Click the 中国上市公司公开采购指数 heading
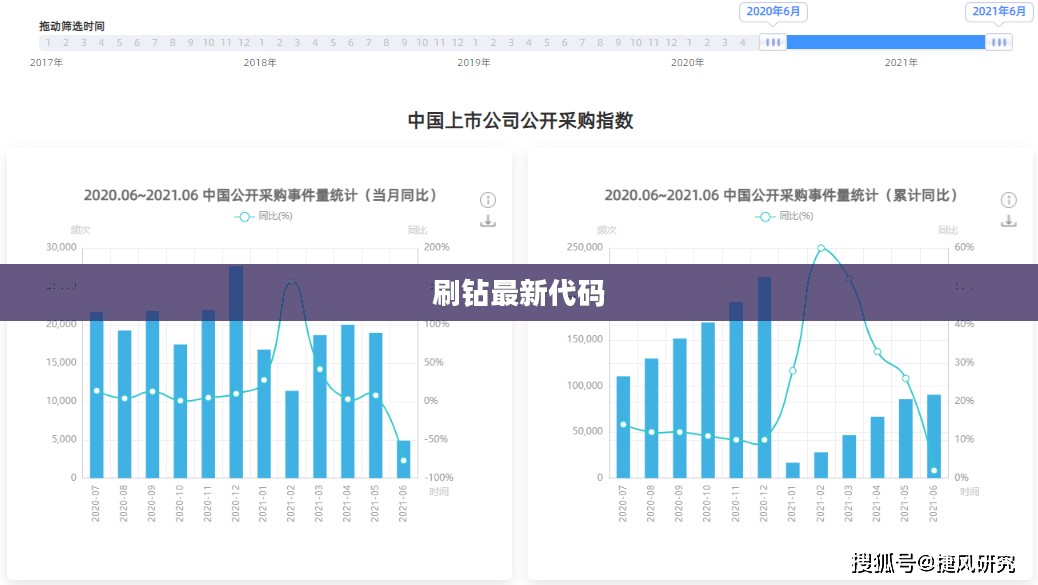Image resolution: width=1038 pixels, height=585 pixels. (520, 120)
